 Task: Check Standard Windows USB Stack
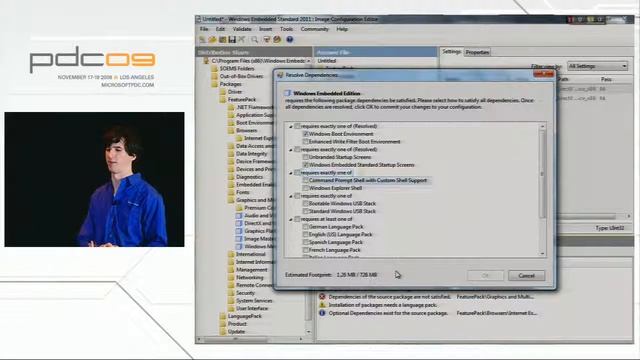[305, 211]
